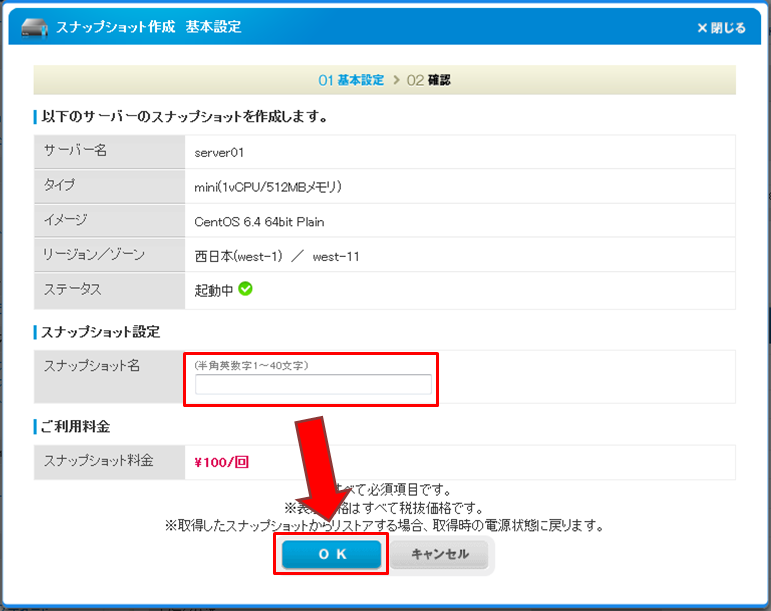This screenshot has height=611, width=771.
Task: Click the ¥100/回 snapshot fee
Action: 219,462
